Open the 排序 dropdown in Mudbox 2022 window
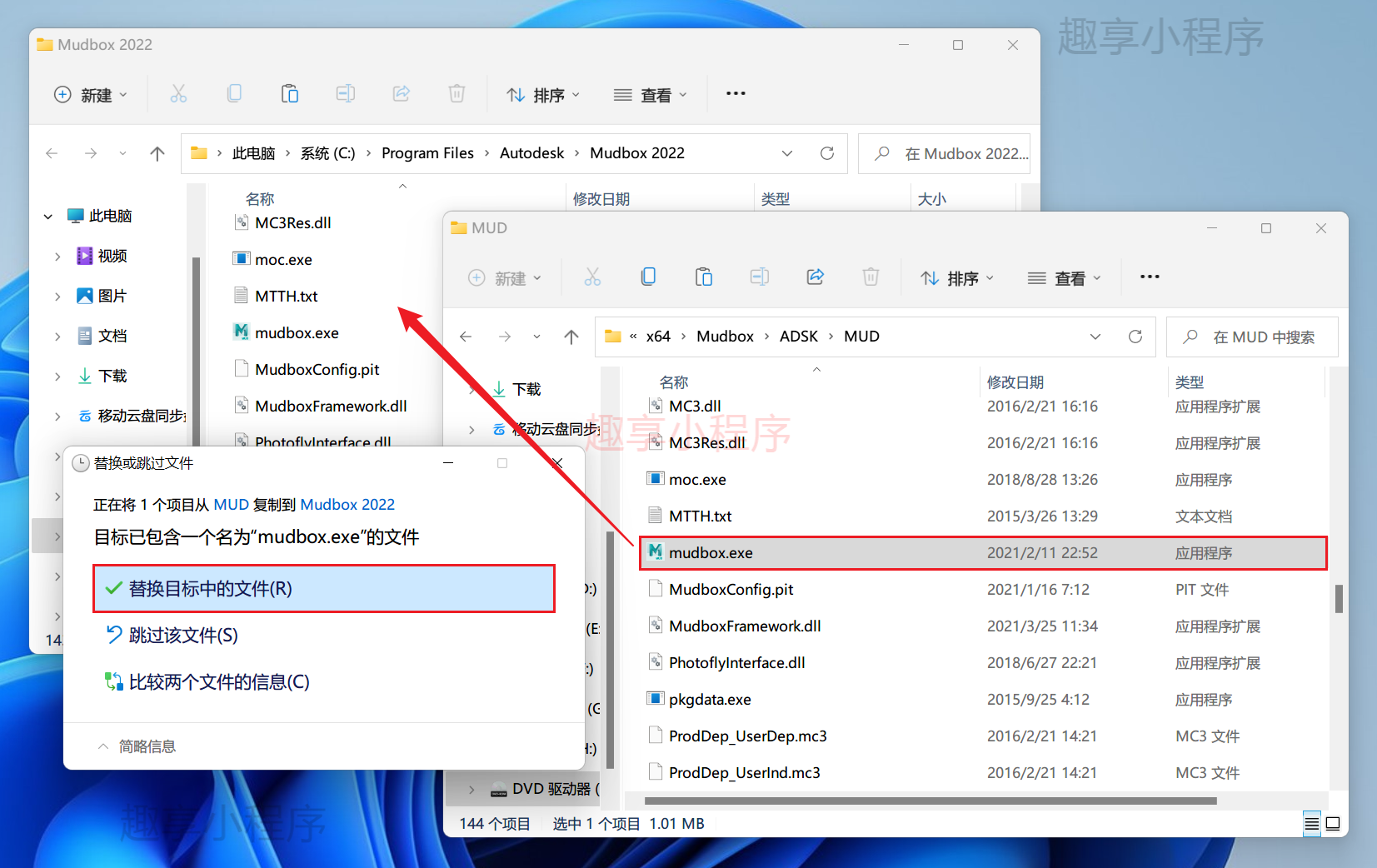Image resolution: width=1377 pixels, height=868 pixels. [543, 95]
